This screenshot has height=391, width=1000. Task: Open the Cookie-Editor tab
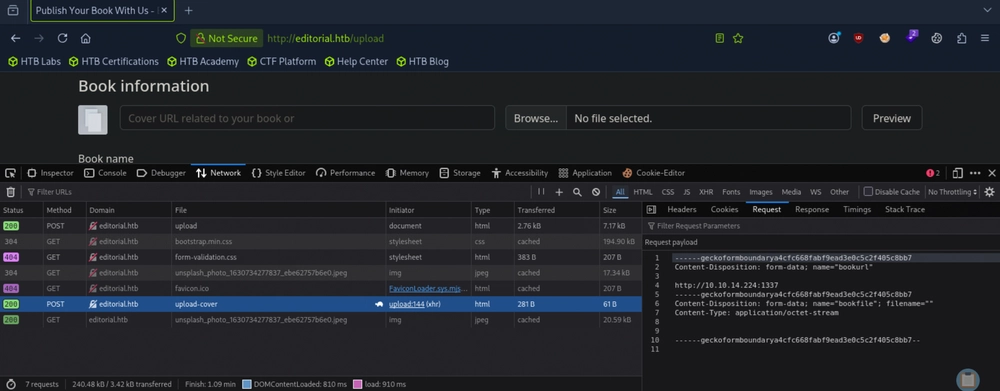click(654, 173)
